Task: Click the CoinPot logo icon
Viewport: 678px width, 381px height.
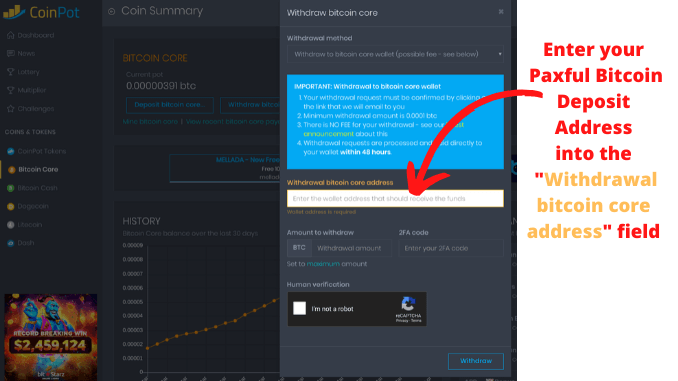Action: 14,12
